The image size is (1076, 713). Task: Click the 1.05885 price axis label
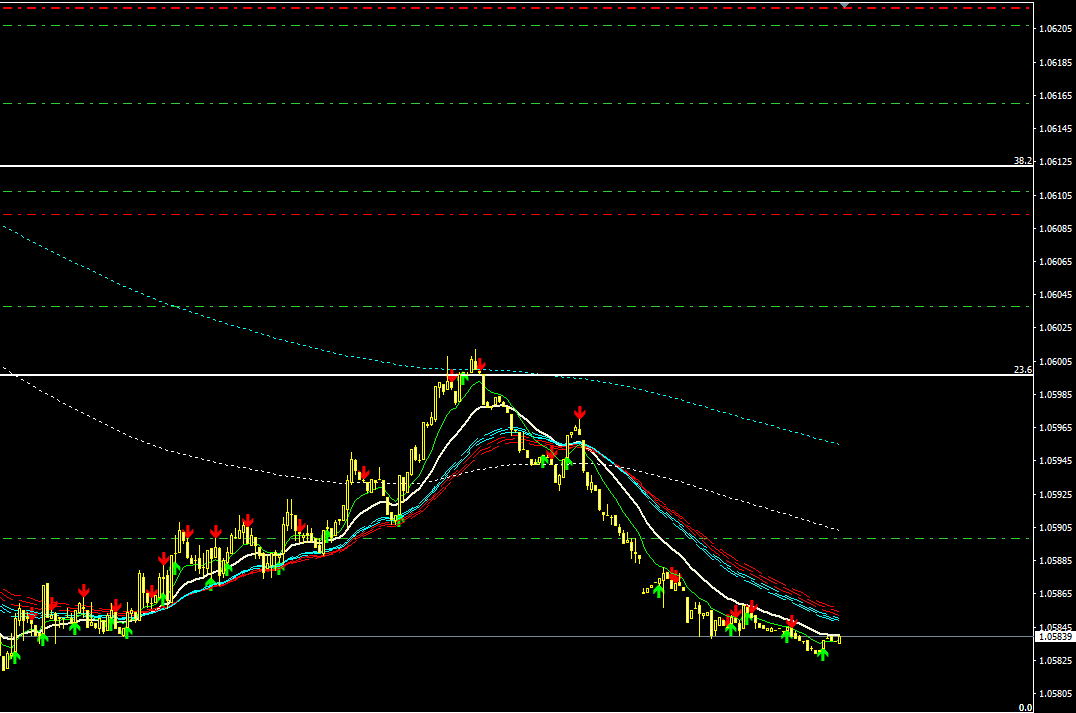(1055, 561)
